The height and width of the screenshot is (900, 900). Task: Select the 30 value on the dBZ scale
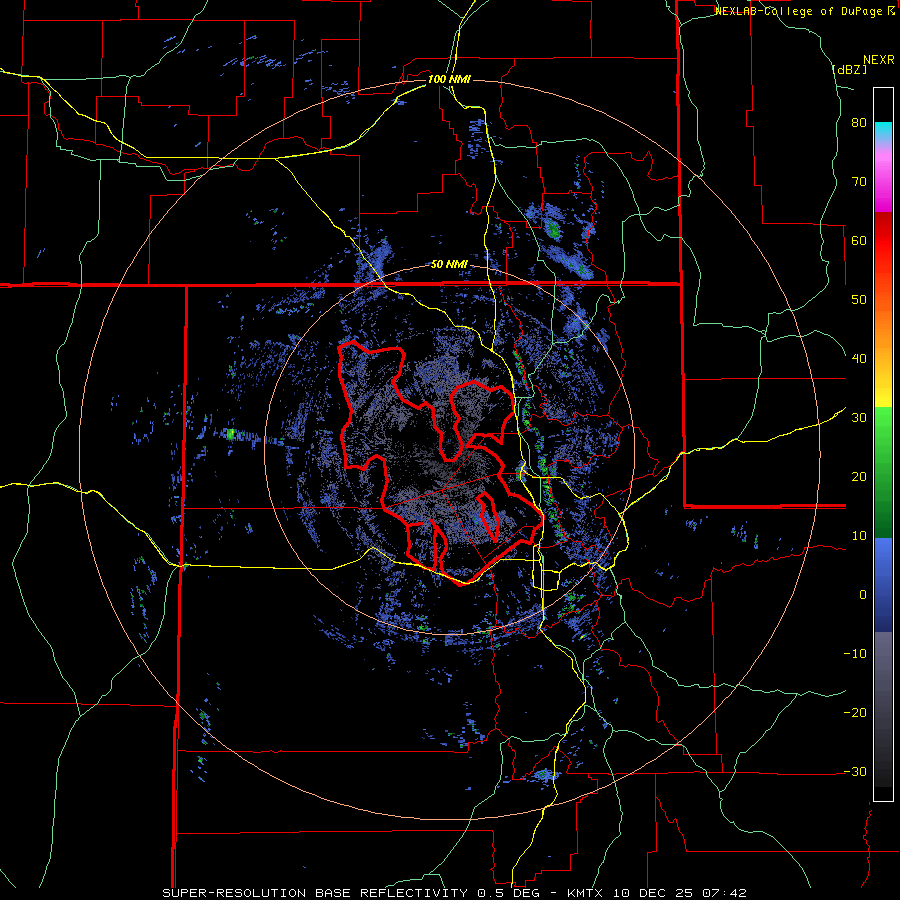(859, 417)
